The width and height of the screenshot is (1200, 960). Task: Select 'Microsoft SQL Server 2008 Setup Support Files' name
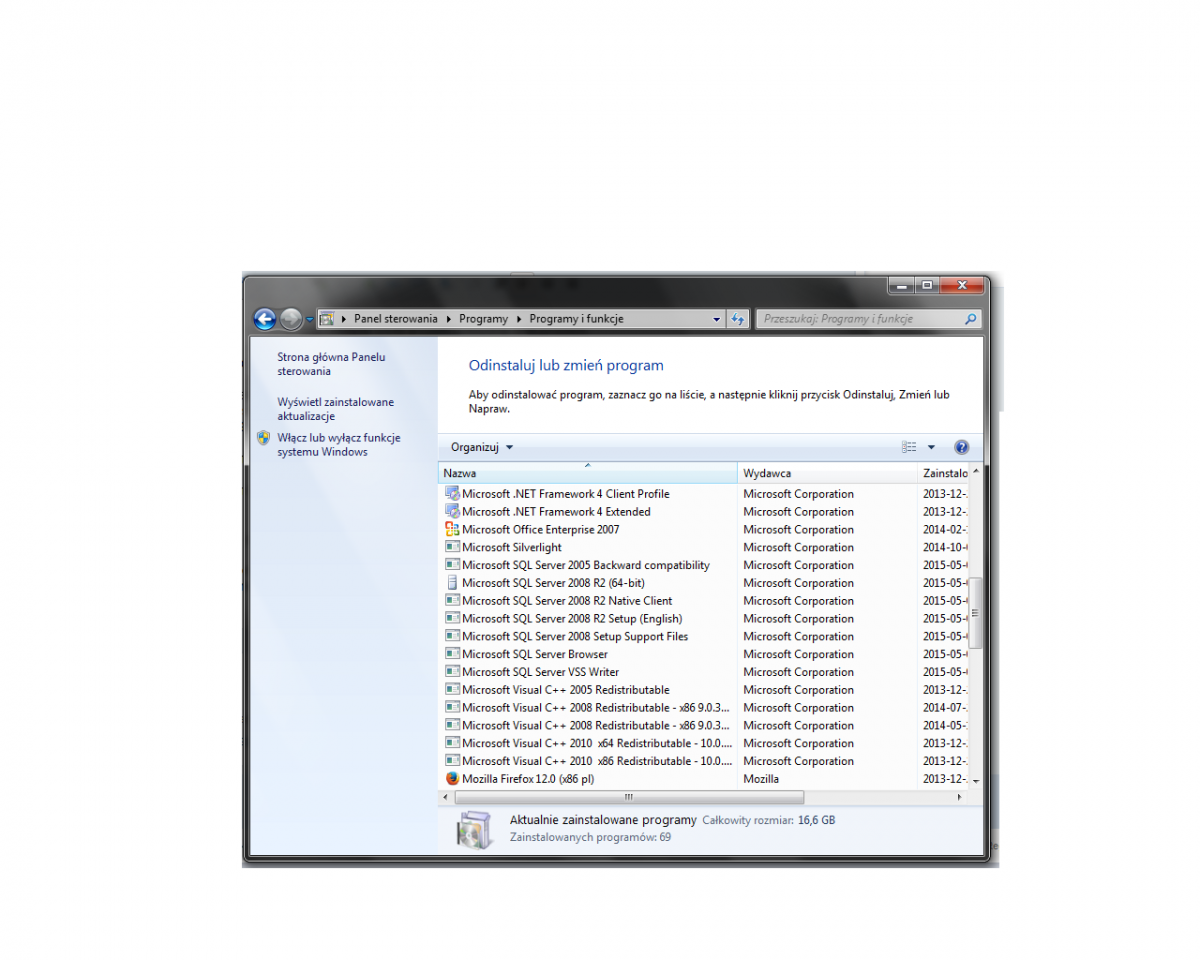(575, 637)
